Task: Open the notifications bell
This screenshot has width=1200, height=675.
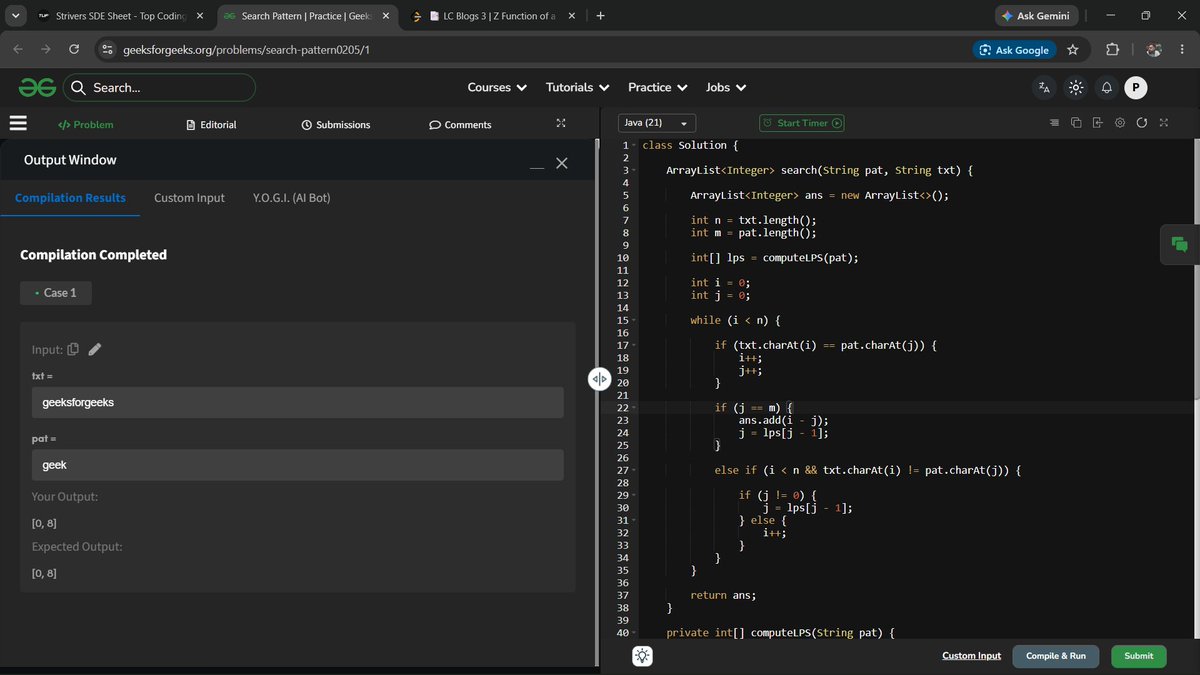Action: [1107, 88]
